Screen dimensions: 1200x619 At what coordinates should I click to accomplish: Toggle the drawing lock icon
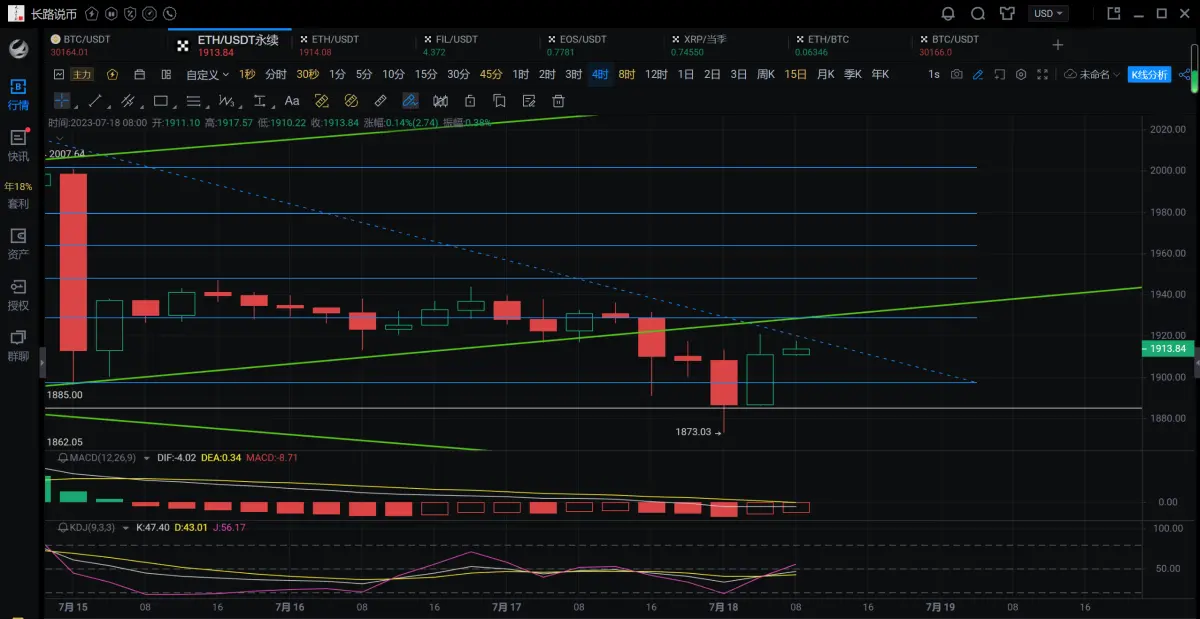coord(470,101)
